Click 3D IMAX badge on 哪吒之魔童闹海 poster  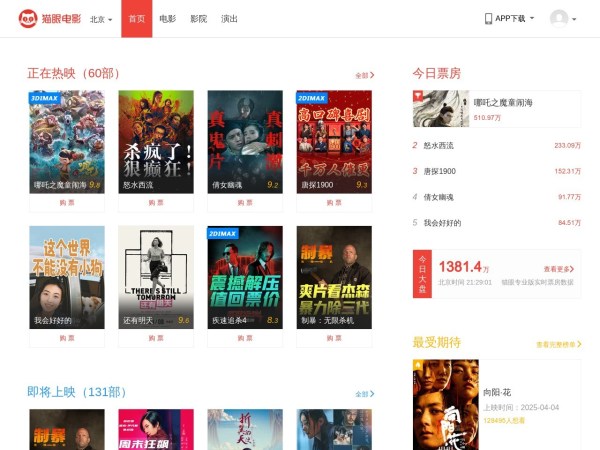[45, 99]
